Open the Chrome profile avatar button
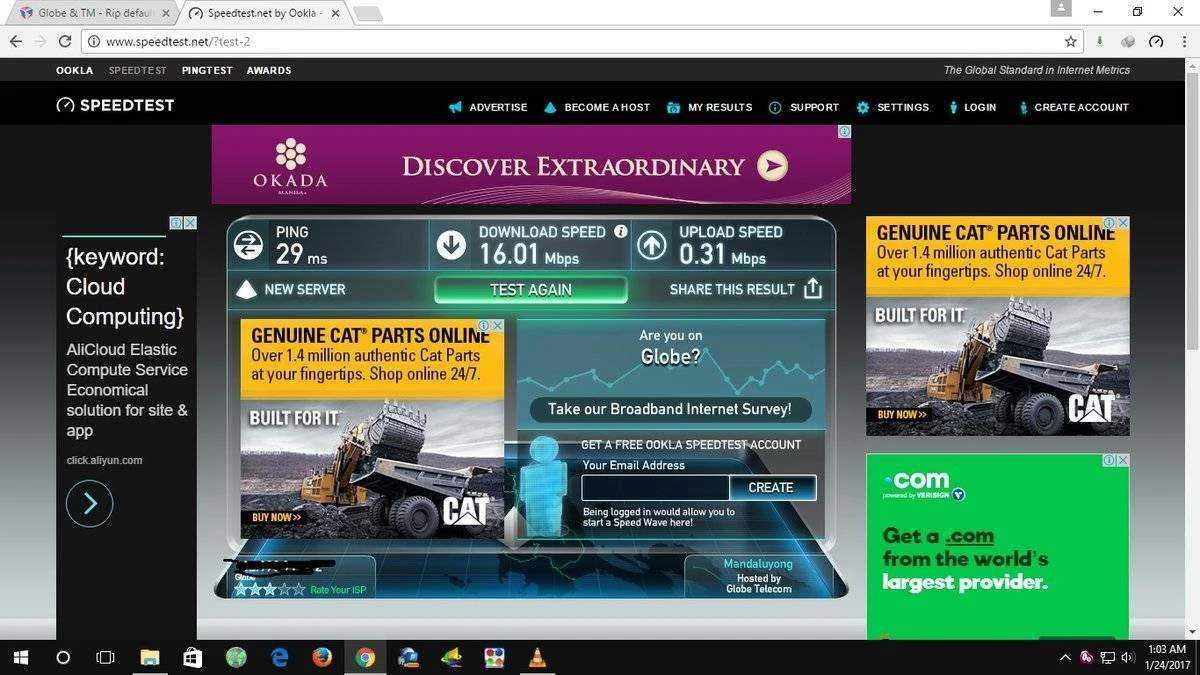 pyautogui.click(x=1060, y=8)
